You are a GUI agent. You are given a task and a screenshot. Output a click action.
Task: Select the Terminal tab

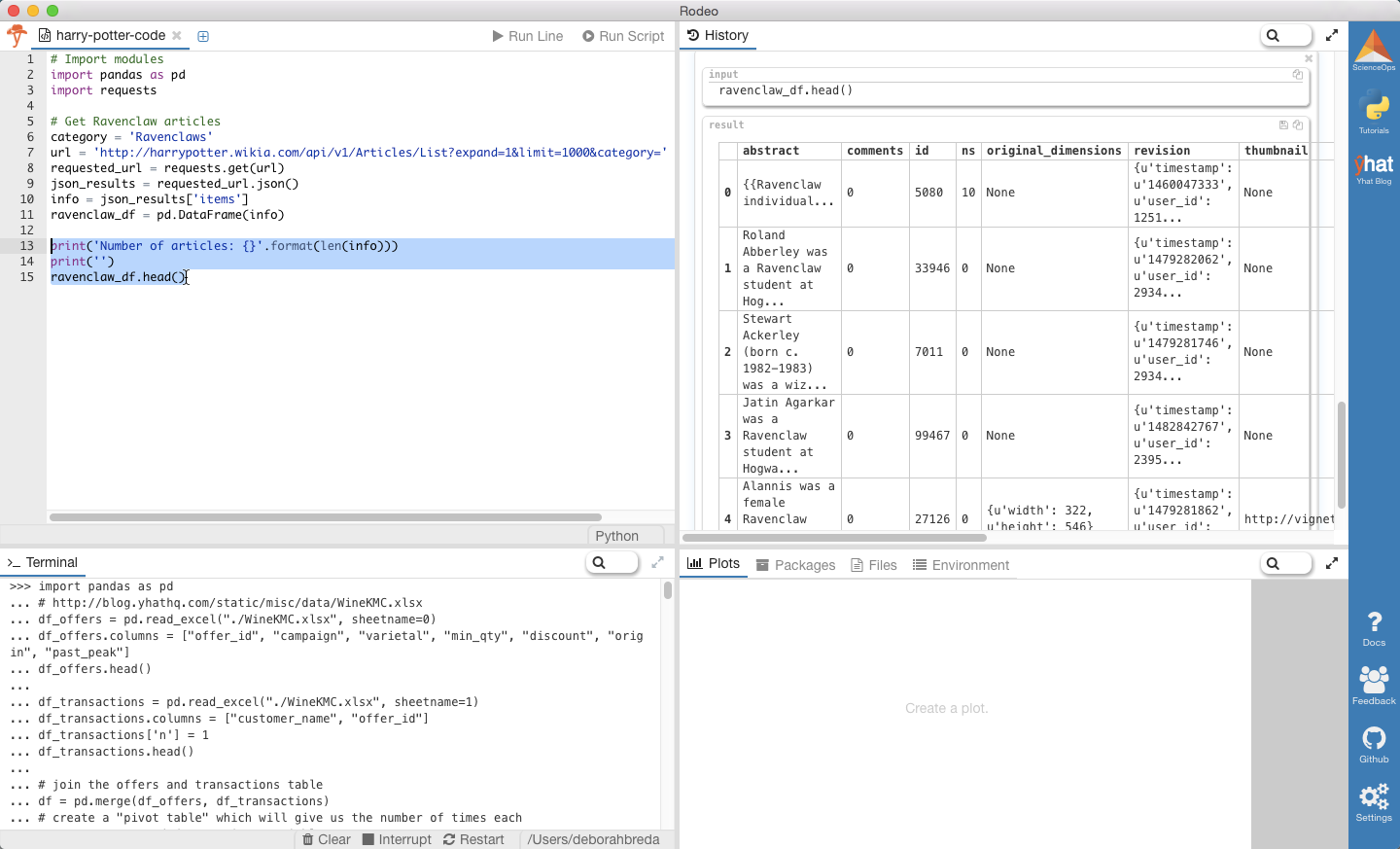pyautogui.click(x=43, y=562)
